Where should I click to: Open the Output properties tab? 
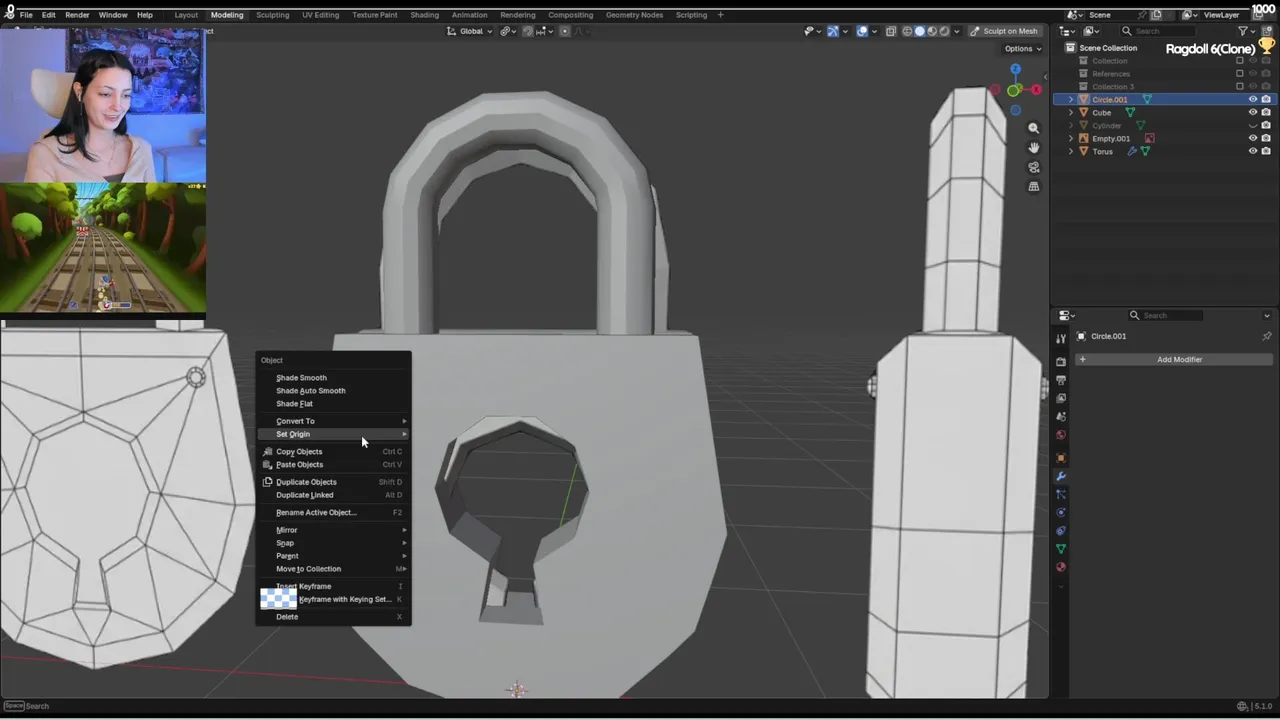1061,379
